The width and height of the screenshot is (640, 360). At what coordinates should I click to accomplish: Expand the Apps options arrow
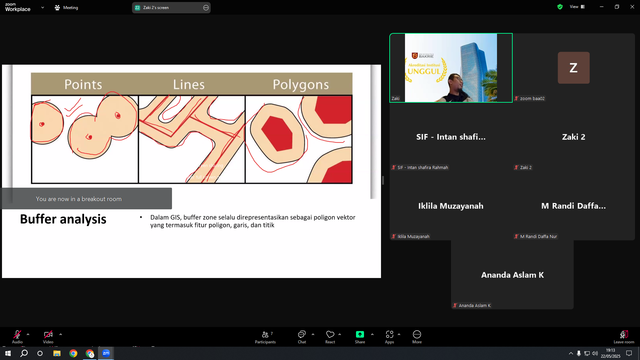[x=399, y=335]
